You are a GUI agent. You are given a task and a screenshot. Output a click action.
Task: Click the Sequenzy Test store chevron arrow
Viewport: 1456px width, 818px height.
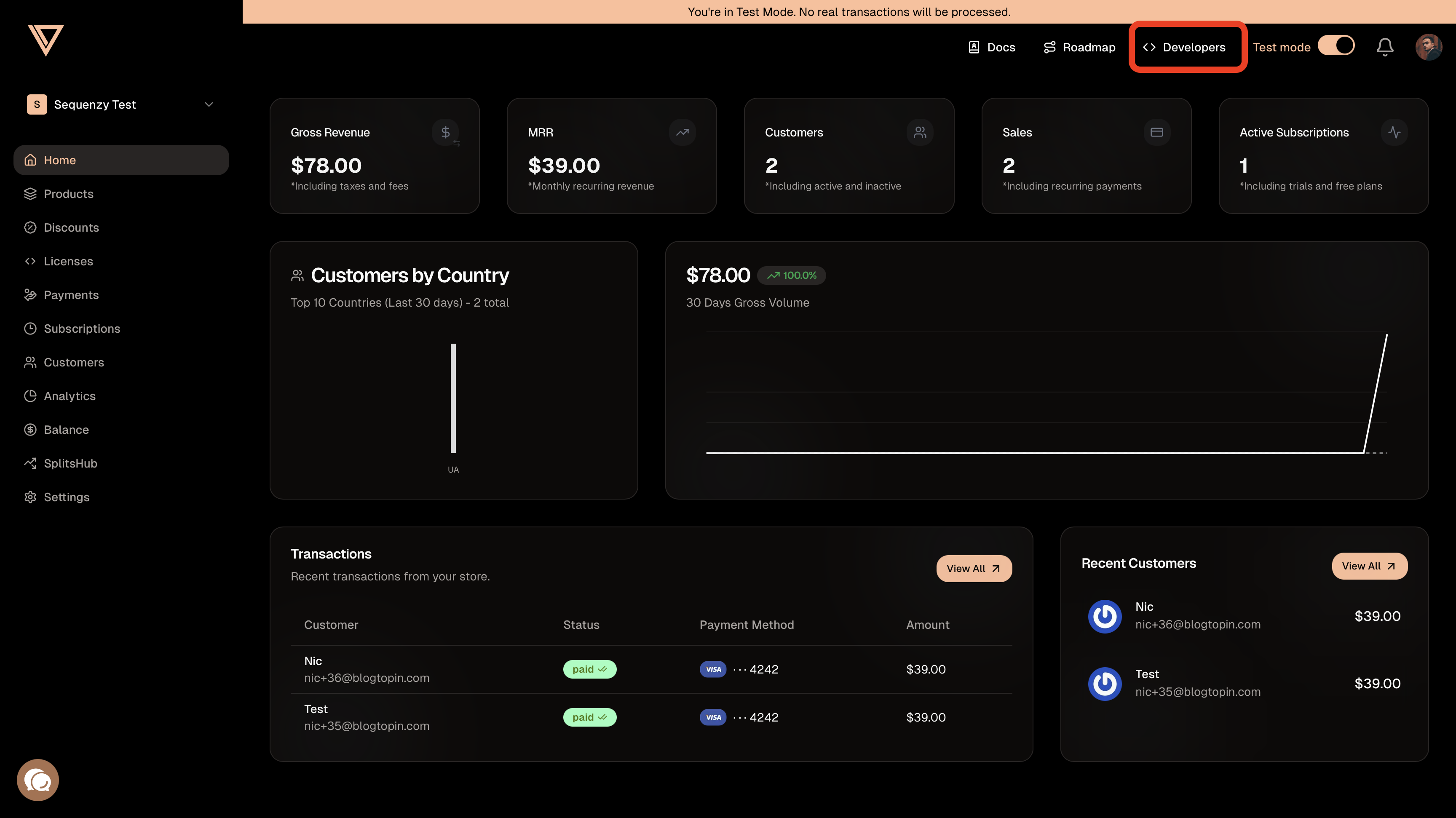pos(209,104)
